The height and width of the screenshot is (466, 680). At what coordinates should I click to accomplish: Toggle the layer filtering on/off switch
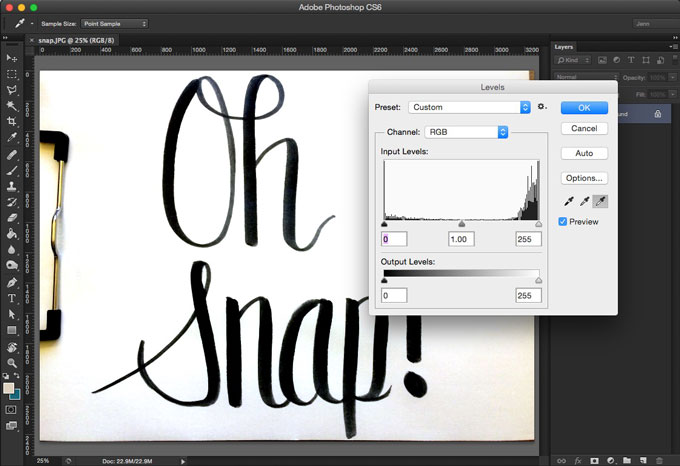[675, 59]
